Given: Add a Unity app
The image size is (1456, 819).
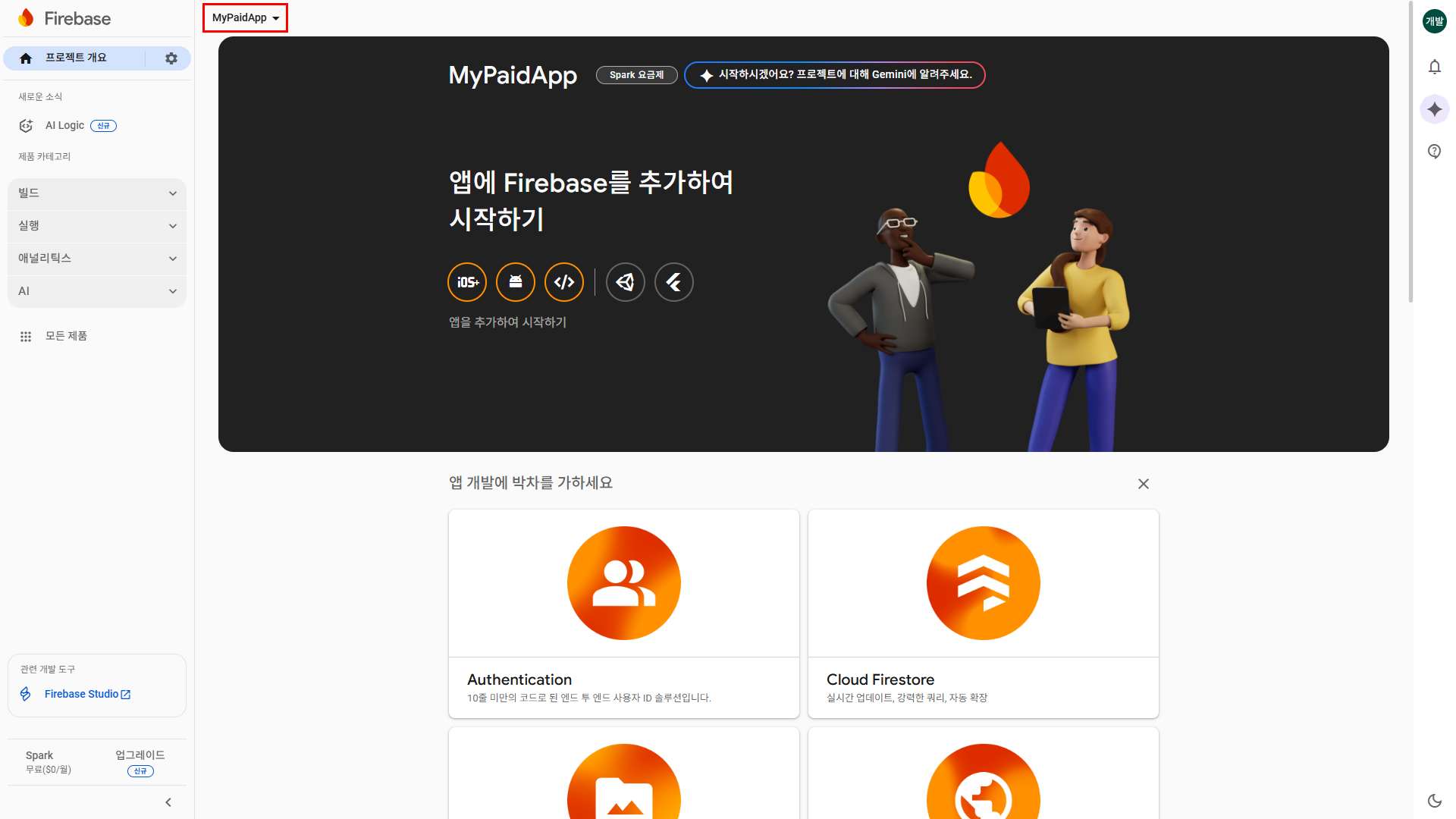Looking at the screenshot, I should pos(626,282).
